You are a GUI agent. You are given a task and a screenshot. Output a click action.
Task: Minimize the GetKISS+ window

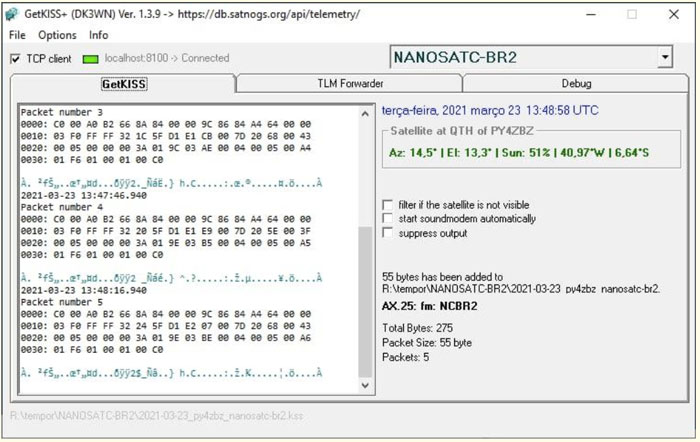pos(585,14)
